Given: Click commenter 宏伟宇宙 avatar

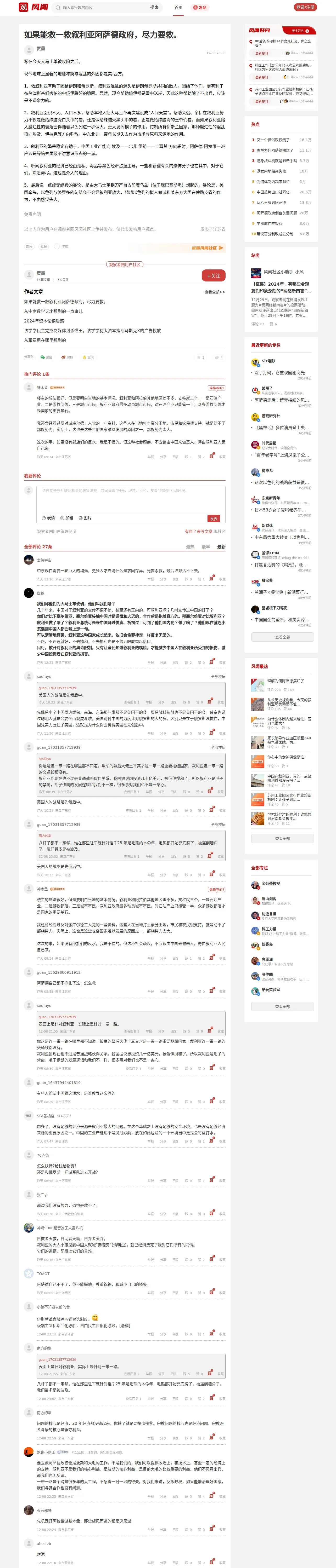Looking at the screenshot, I should pos(29,560).
